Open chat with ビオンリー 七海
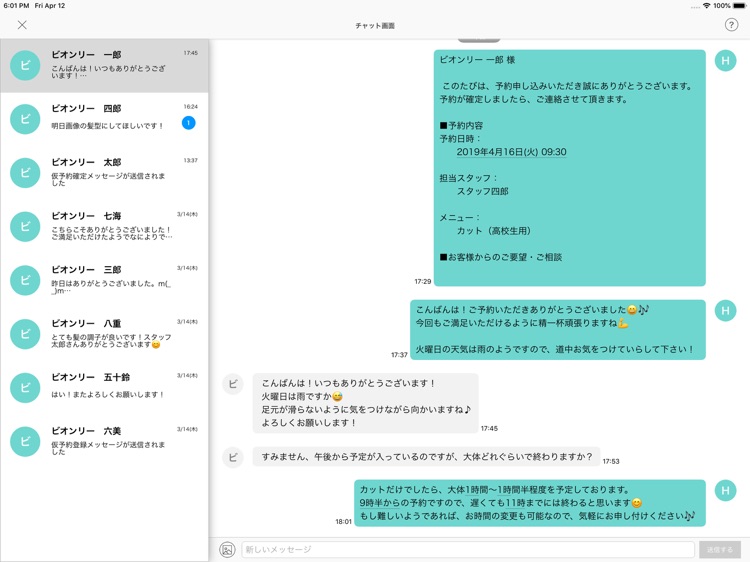750x562 pixels. 104,226
